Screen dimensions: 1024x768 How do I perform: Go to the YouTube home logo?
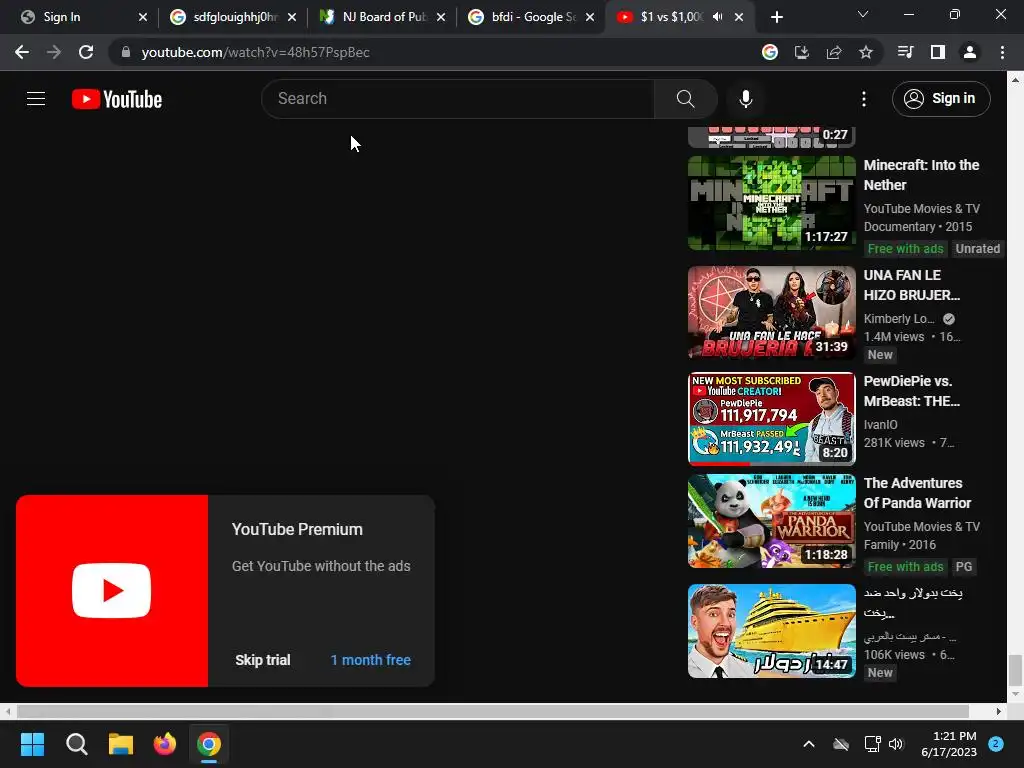tap(117, 99)
